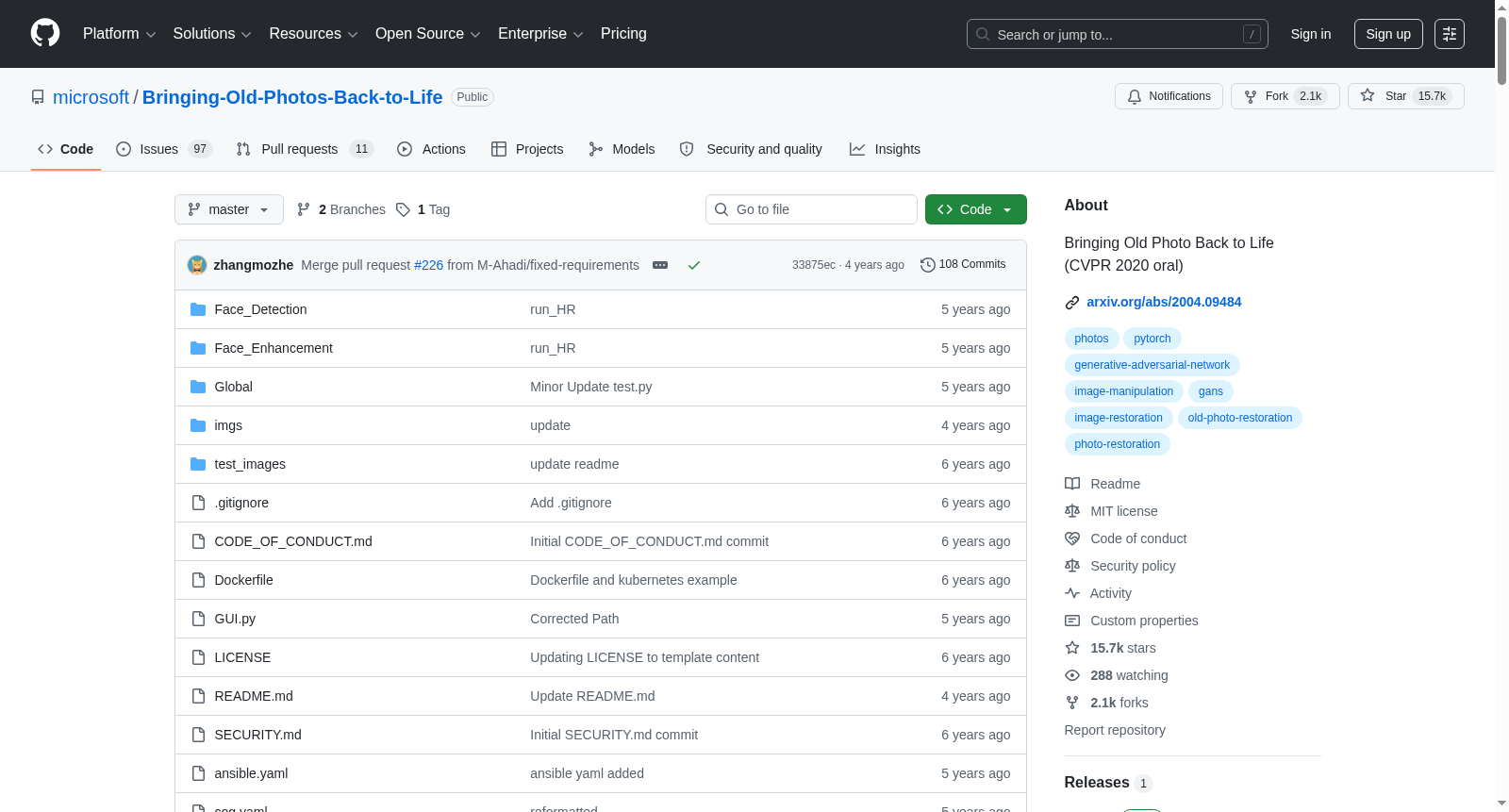The height and width of the screenshot is (812, 1509).
Task: Click zhangmozhe's avatar image
Action: (197, 265)
